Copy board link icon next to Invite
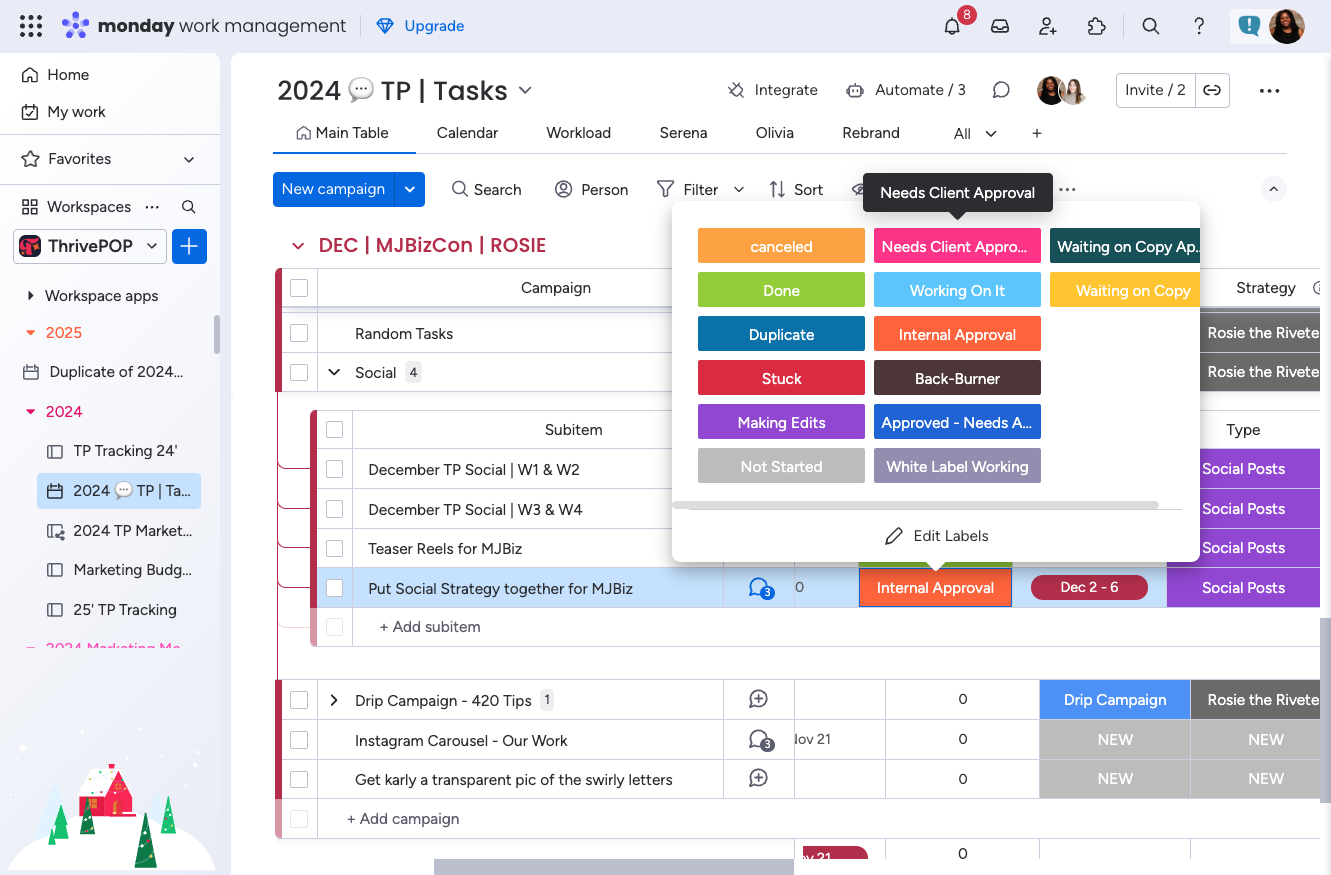 tap(1212, 90)
